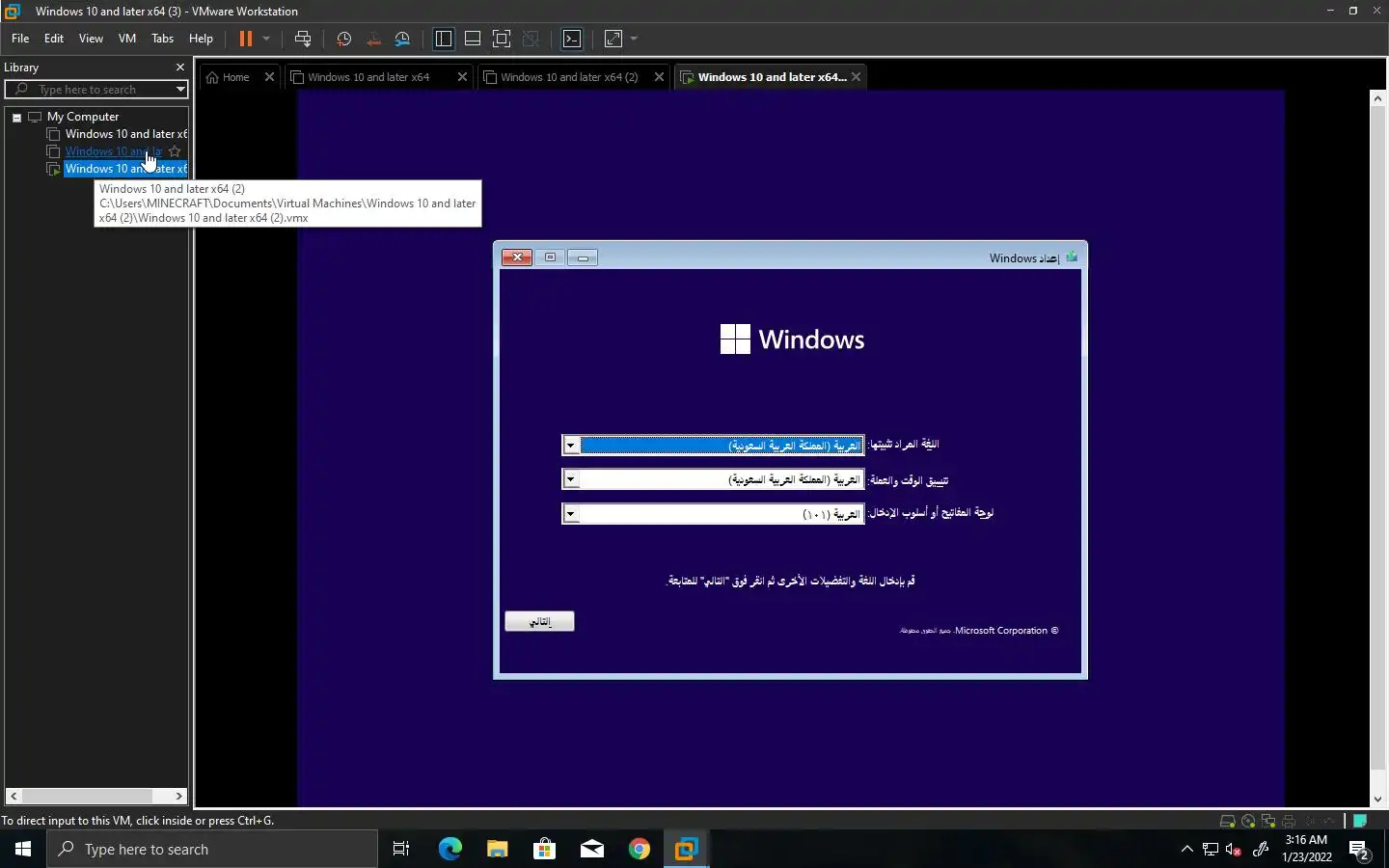Open Task View from the taskbar
Viewport: 1389px width, 868px height.
click(x=401, y=849)
